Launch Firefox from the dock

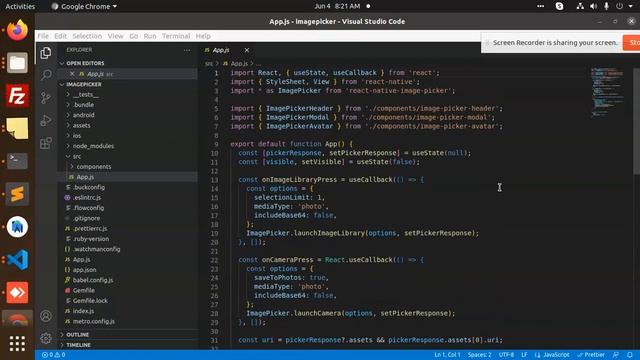coord(17,30)
